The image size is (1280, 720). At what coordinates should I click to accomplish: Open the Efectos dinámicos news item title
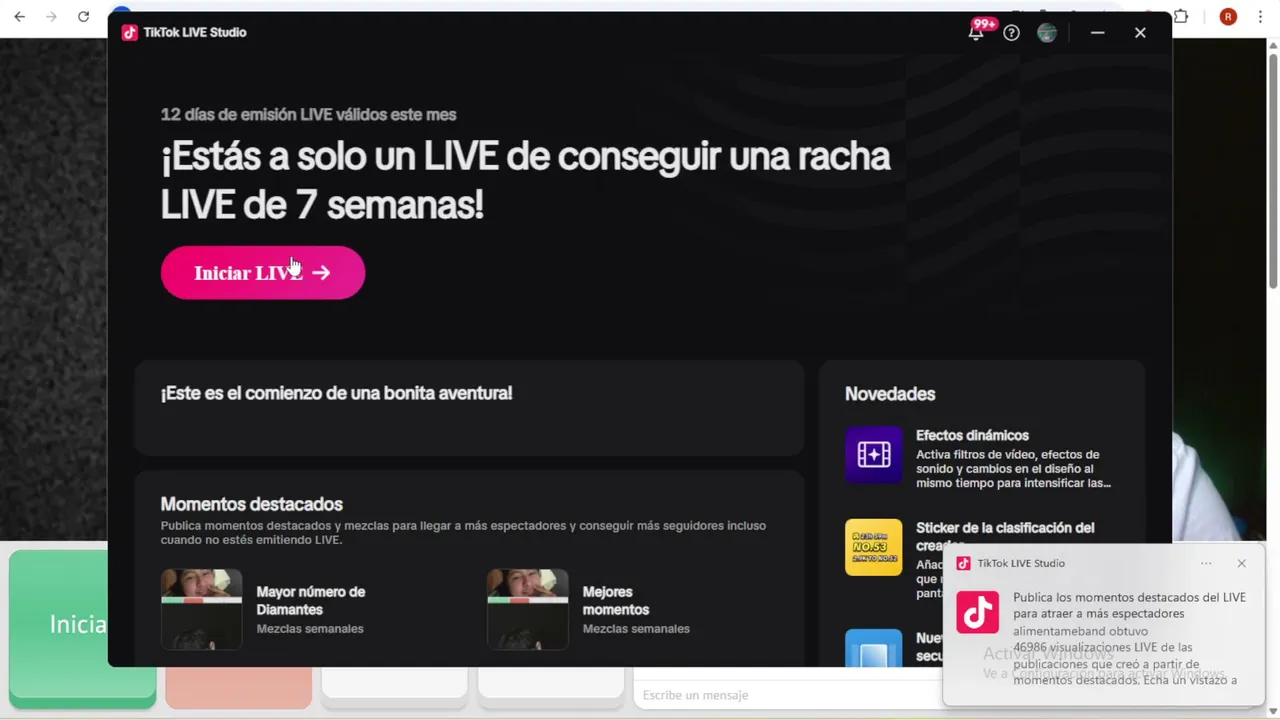(x=972, y=435)
